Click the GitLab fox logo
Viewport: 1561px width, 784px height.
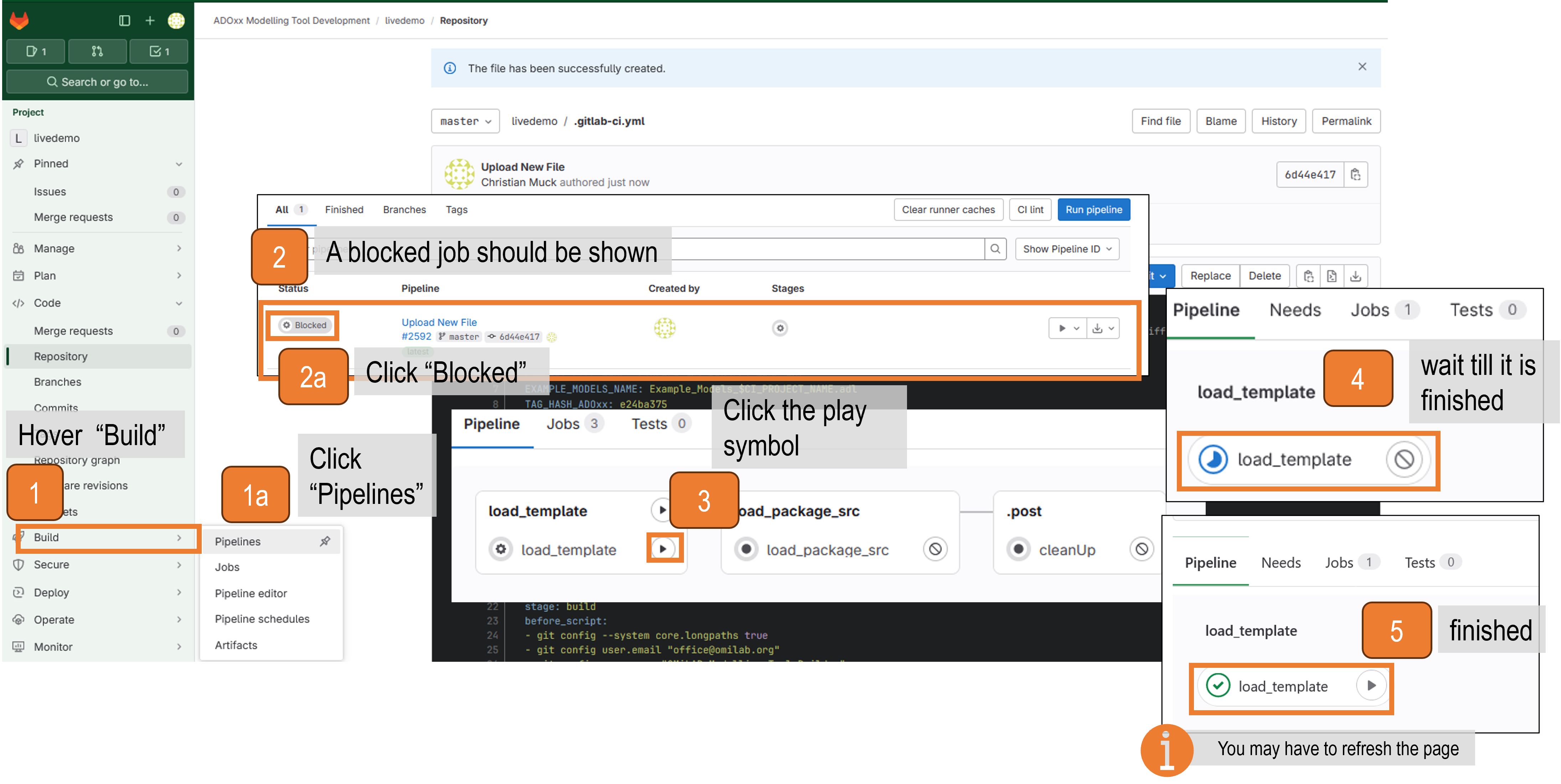pyautogui.click(x=19, y=21)
